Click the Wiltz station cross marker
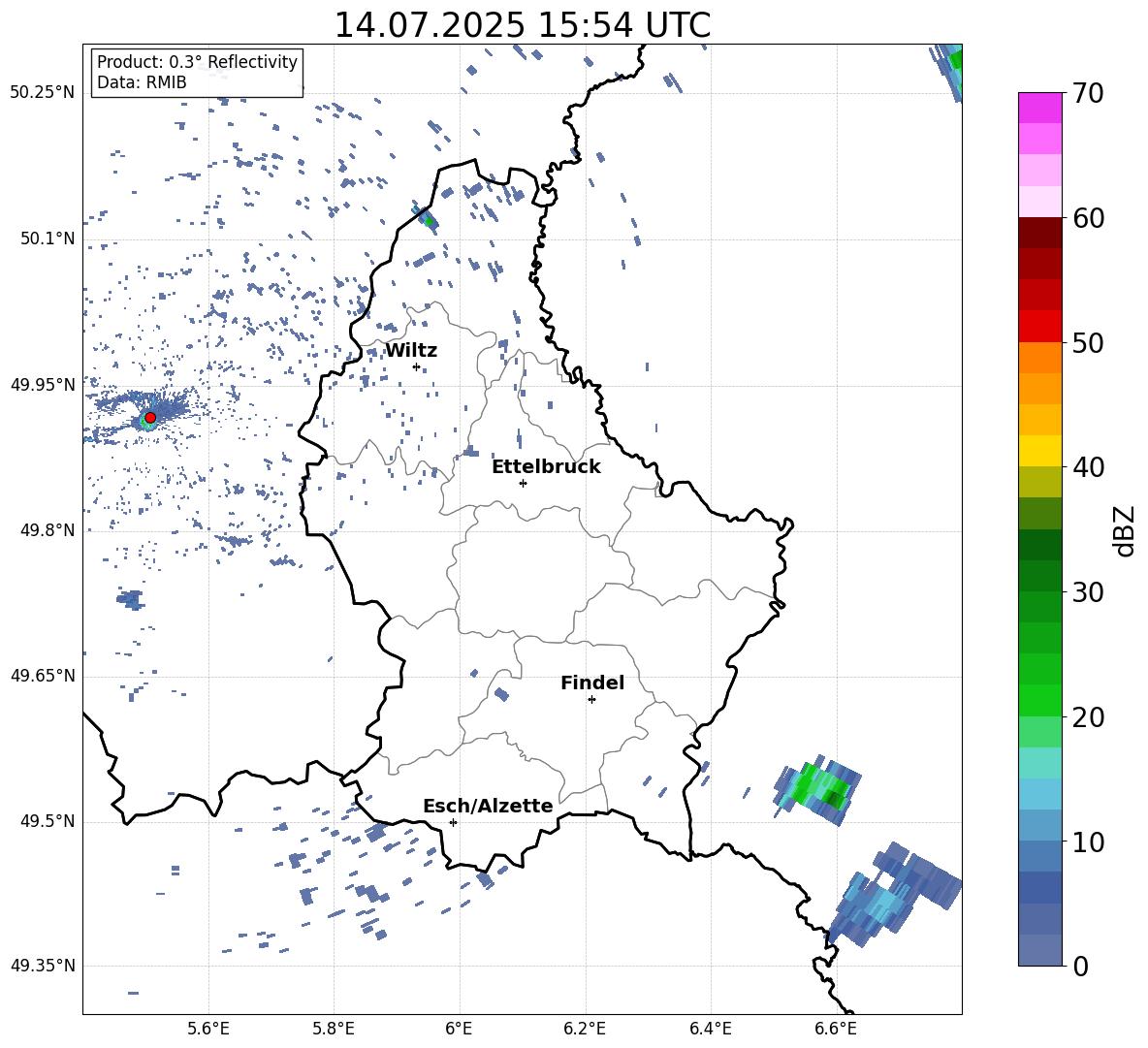 pos(417,366)
